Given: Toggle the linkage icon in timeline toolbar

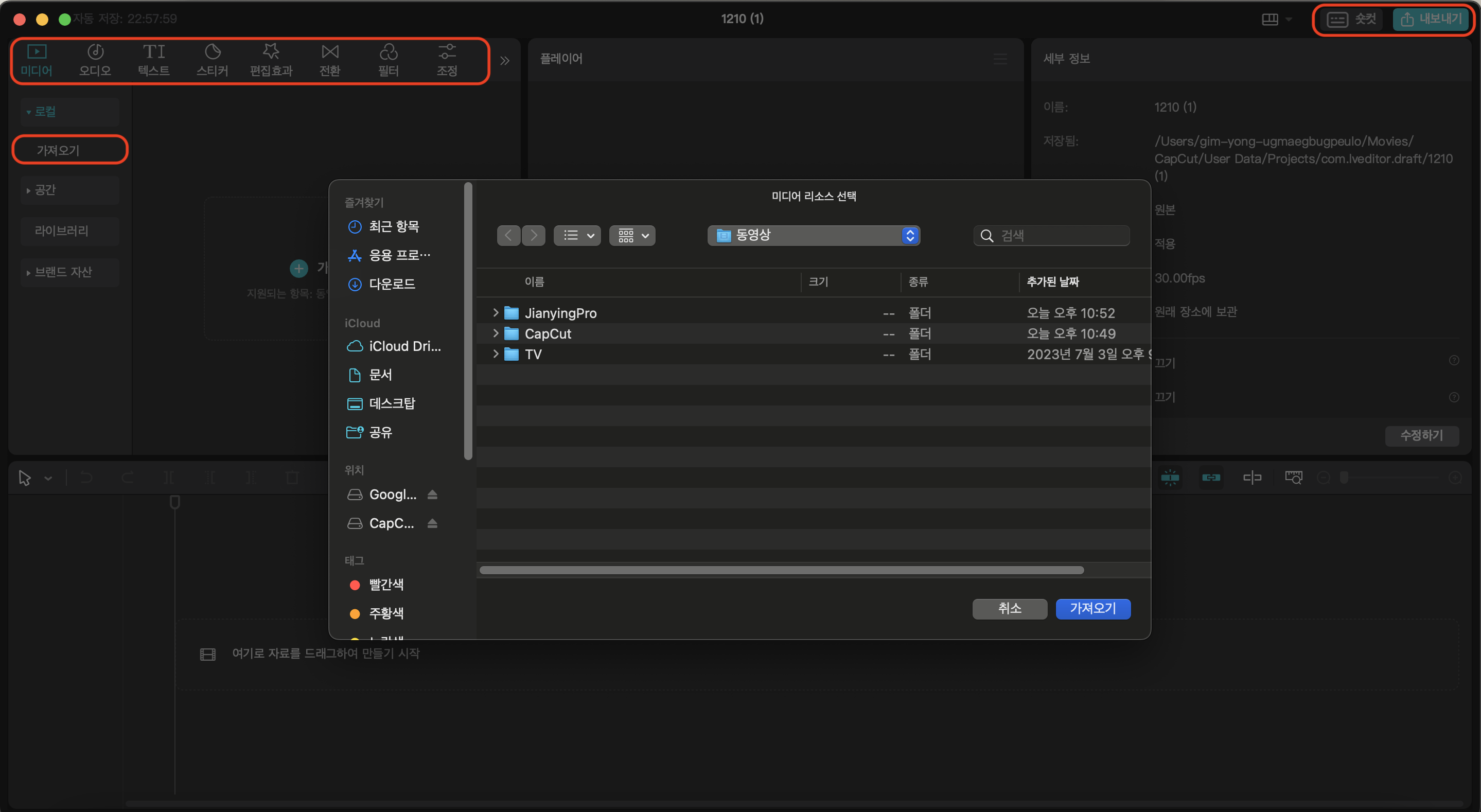Looking at the screenshot, I should (1211, 478).
